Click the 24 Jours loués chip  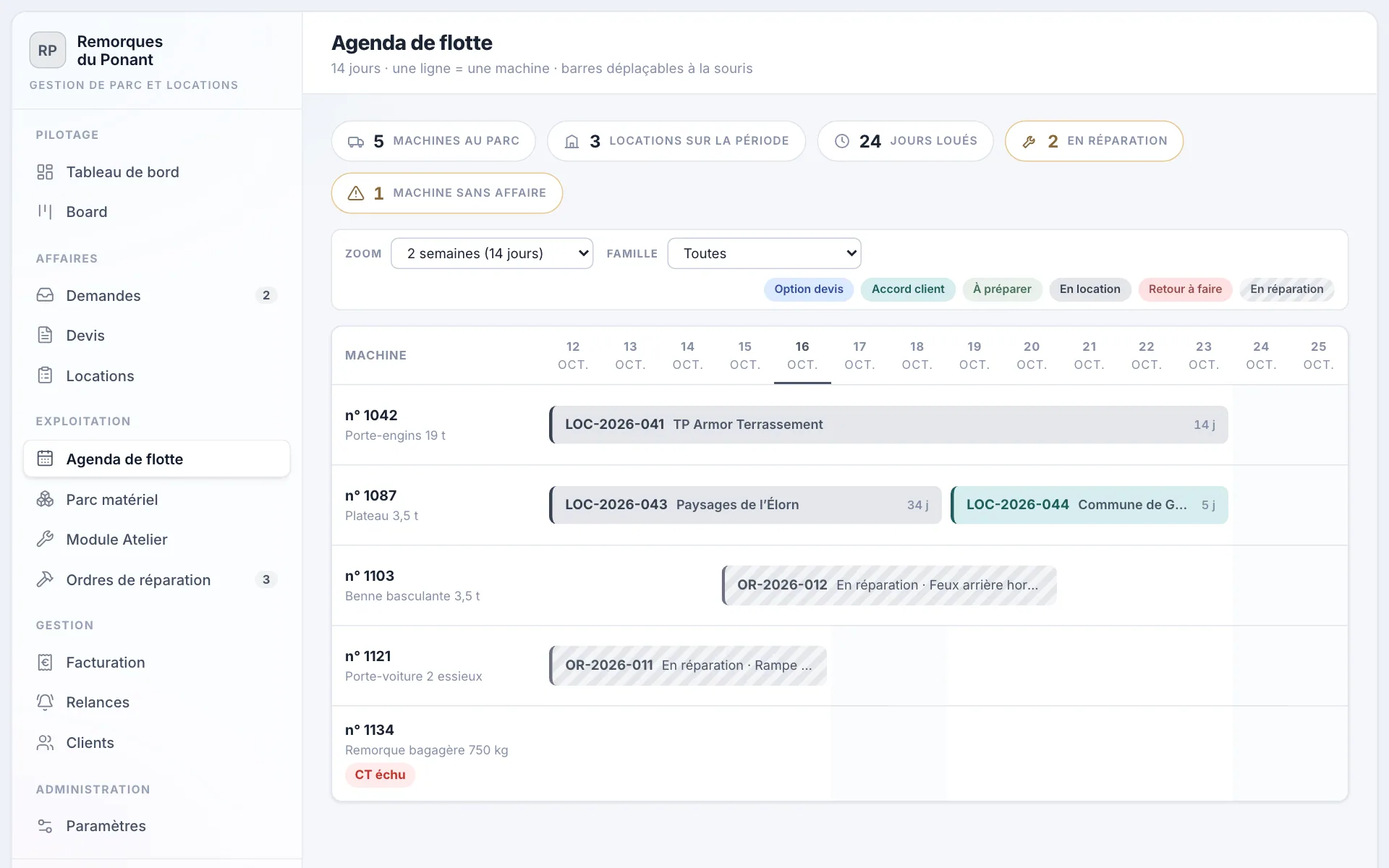(905, 141)
